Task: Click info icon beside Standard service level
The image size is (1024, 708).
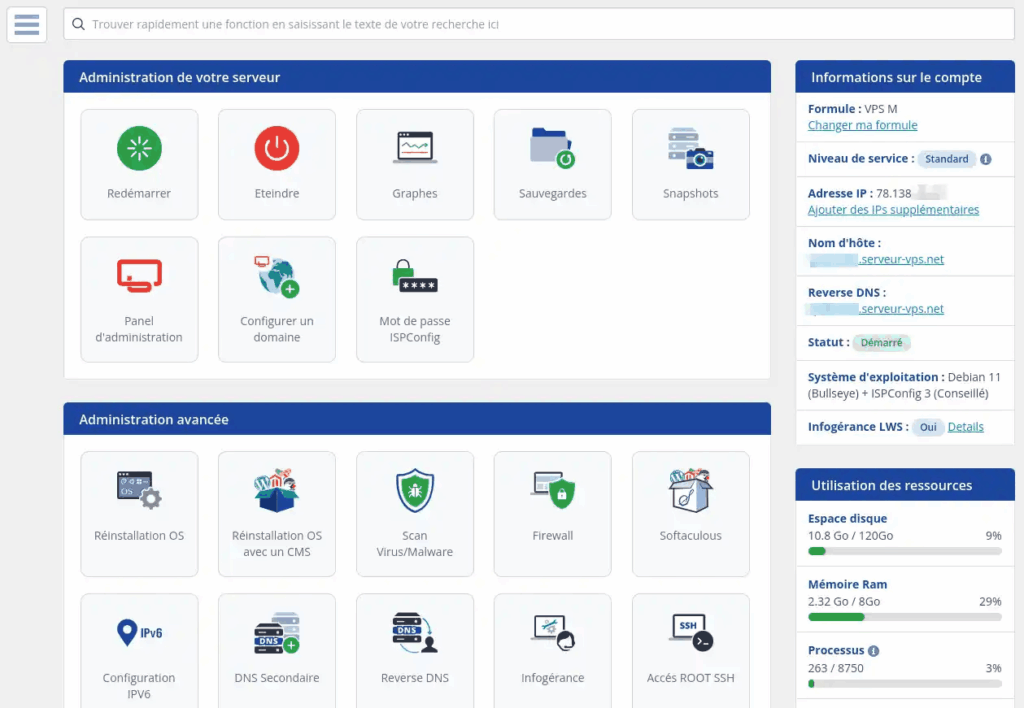Action: tap(985, 159)
